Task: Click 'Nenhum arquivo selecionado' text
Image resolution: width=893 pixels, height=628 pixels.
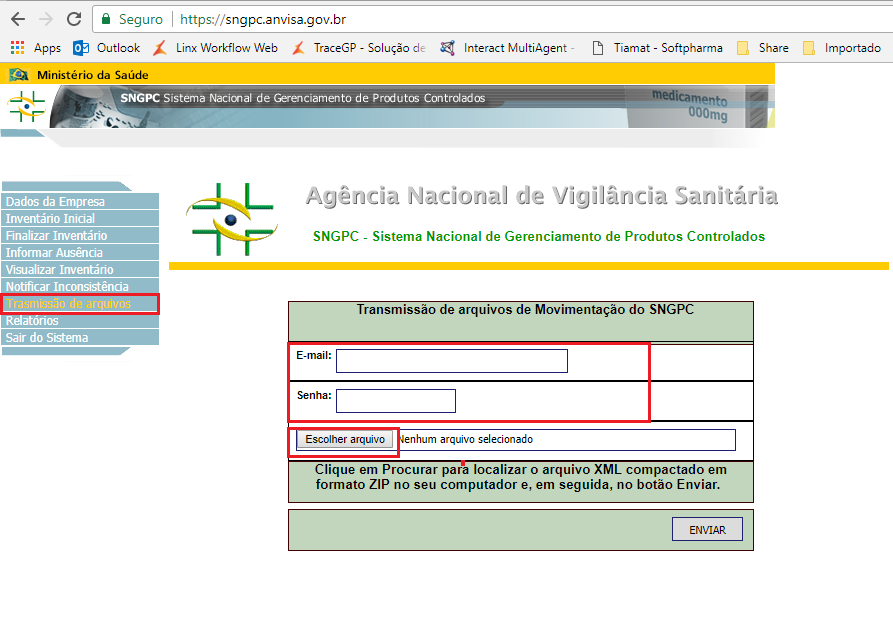Action: tap(465, 440)
